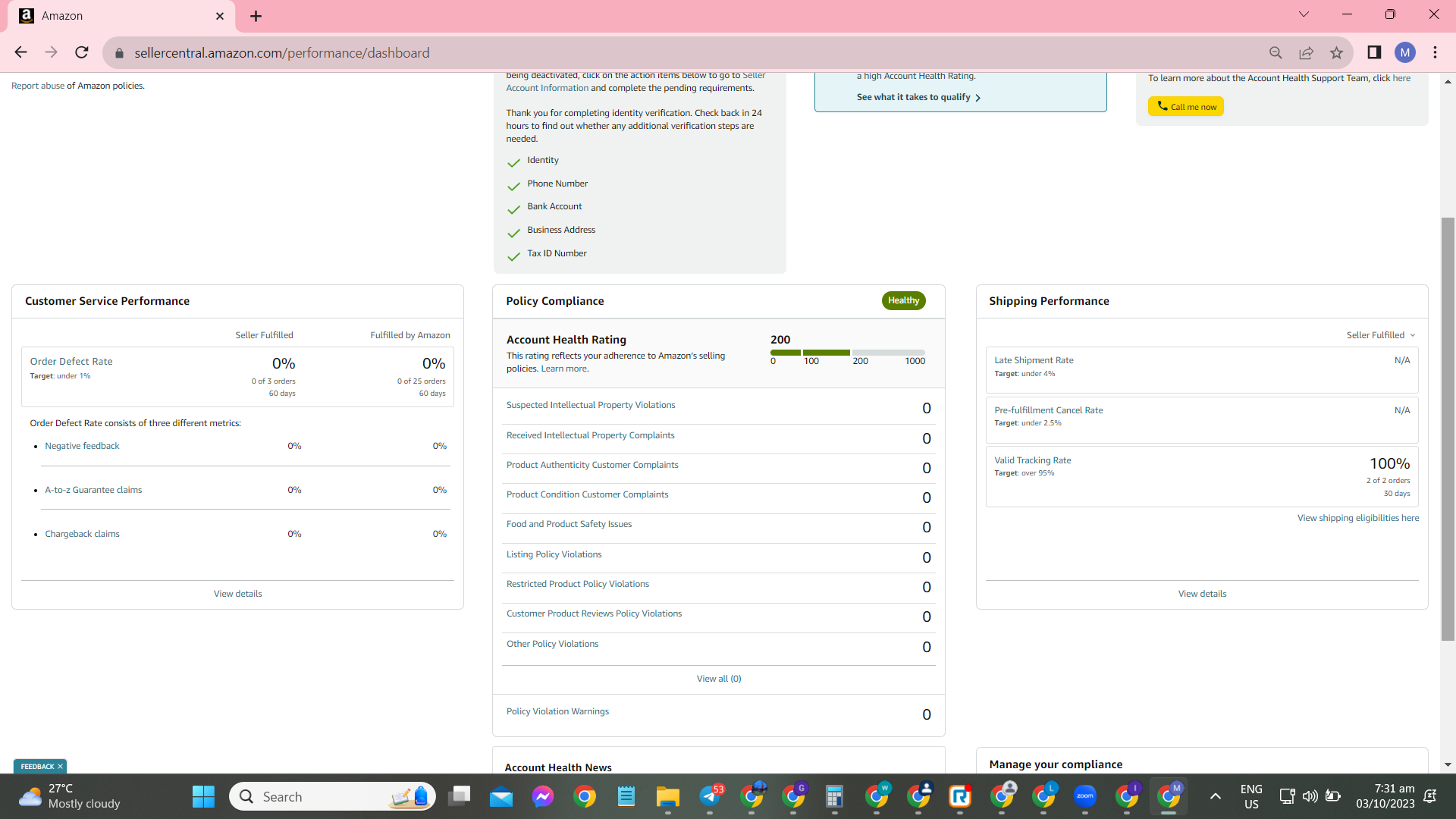View details for Customer Service Performance
The image size is (1456, 819).
(237, 594)
